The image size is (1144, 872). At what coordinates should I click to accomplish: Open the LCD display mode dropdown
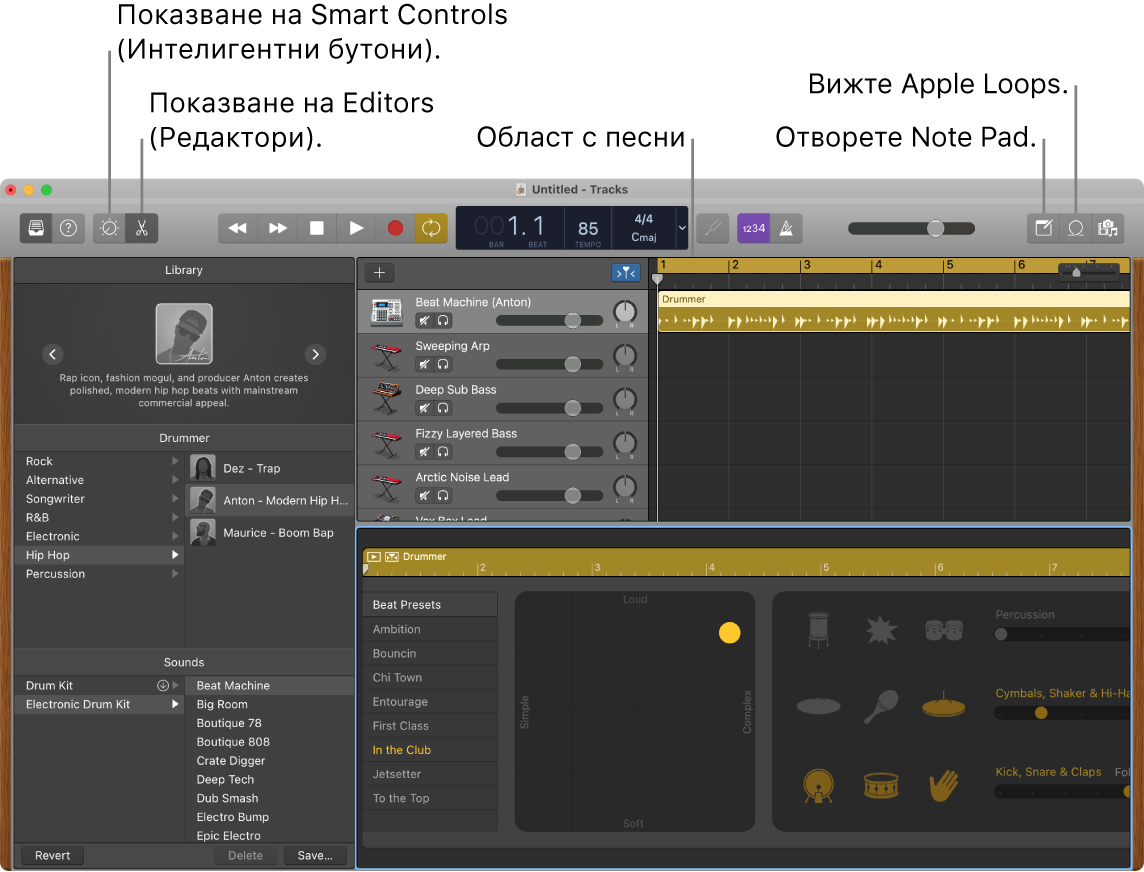[681, 228]
